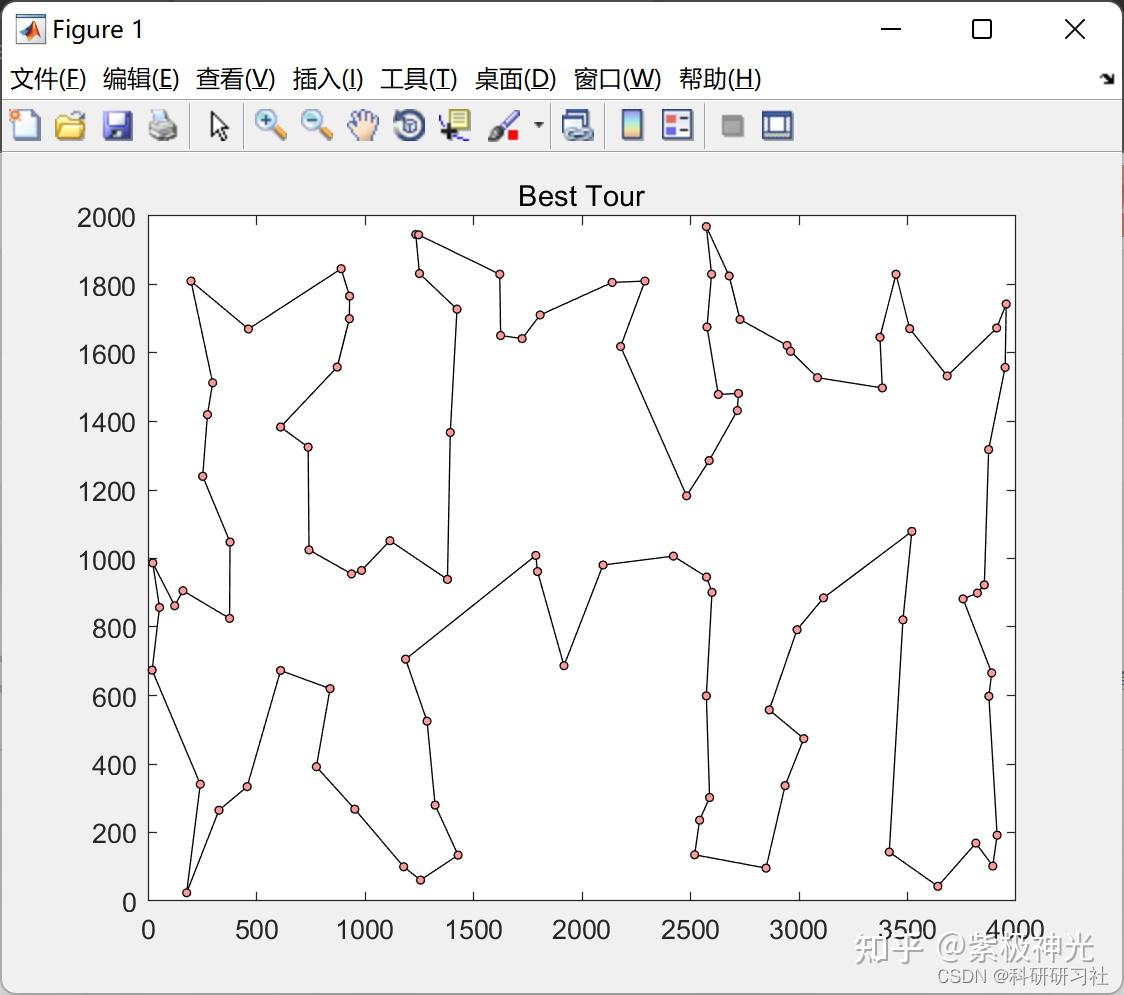
Task: Click the Link Plot toolbar icon
Action: click(578, 125)
